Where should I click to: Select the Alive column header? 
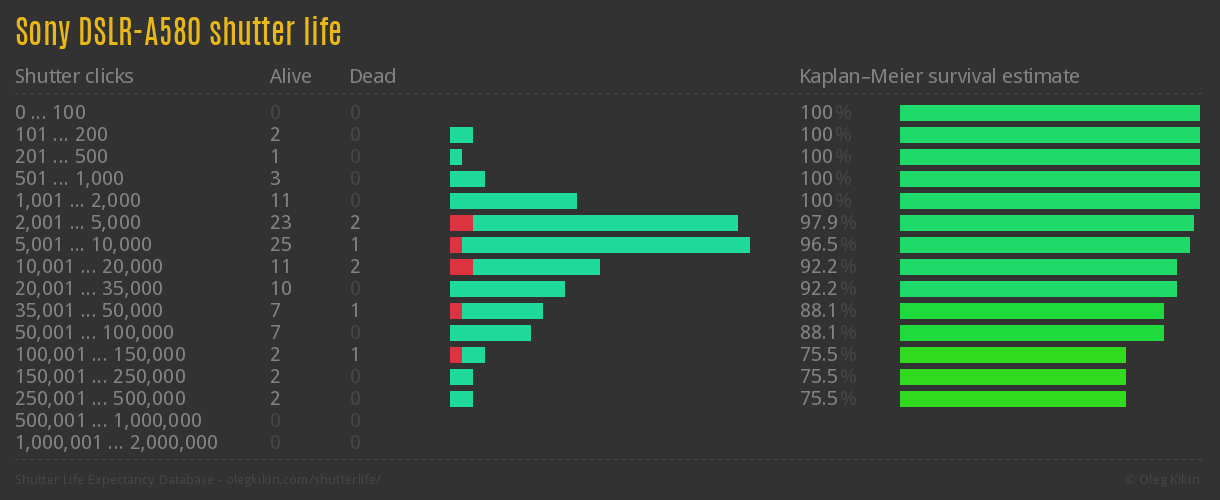(x=290, y=76)
